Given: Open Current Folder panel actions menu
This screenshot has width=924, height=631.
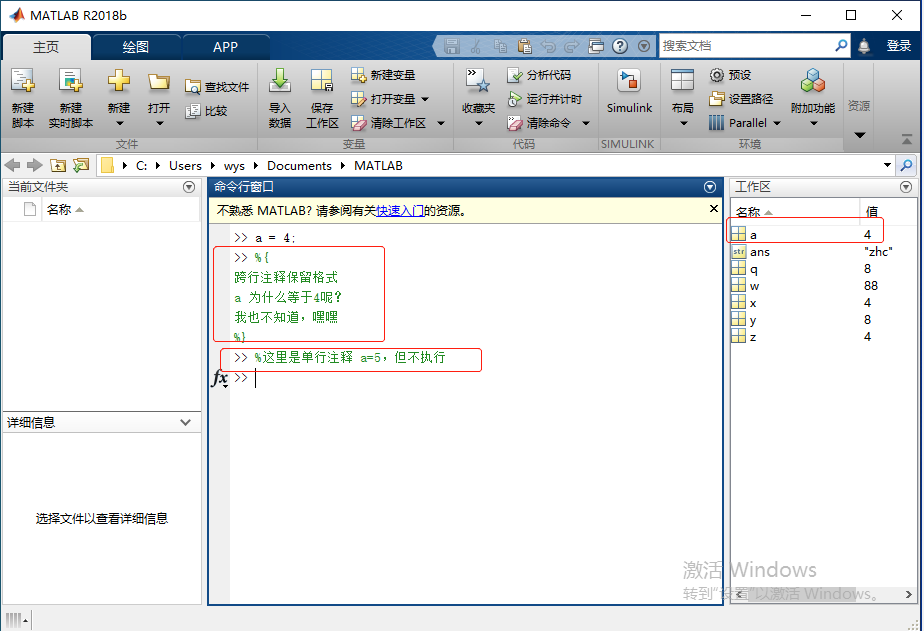Looking at the screenshot, I should 189,187.
